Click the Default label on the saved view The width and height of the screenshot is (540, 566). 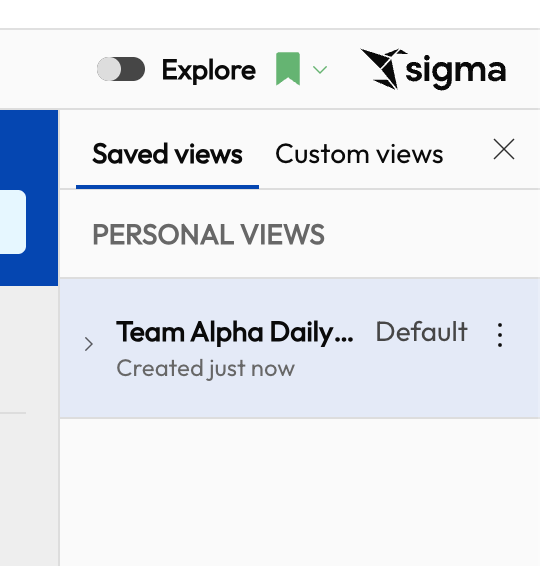pyautogui.click(x=421, y=331)
